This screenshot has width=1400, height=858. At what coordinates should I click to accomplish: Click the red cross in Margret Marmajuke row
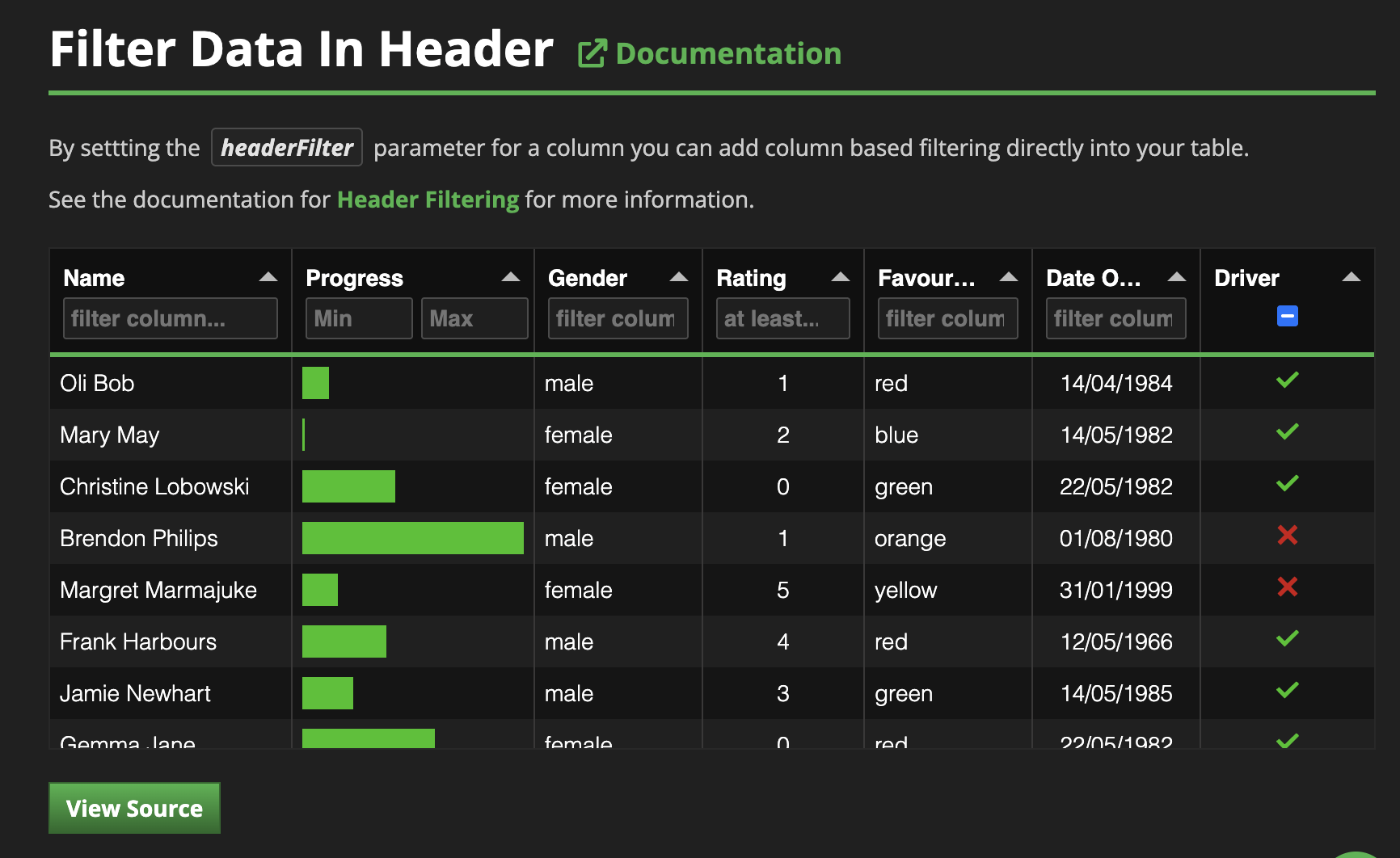(x=1287, y=587)
